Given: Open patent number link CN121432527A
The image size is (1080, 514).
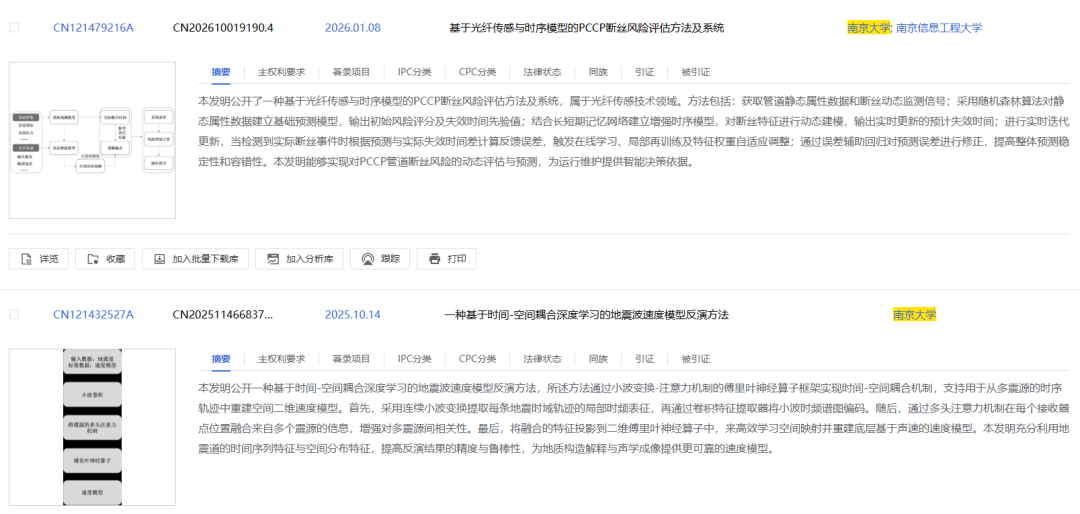Looking at the screenshot, I should (x=93, y=314).
